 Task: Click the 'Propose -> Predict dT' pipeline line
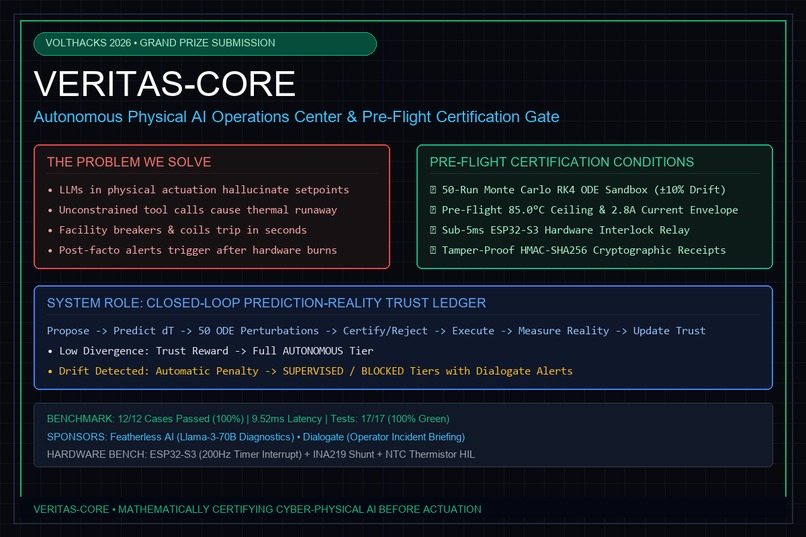(x=376, y=330)
